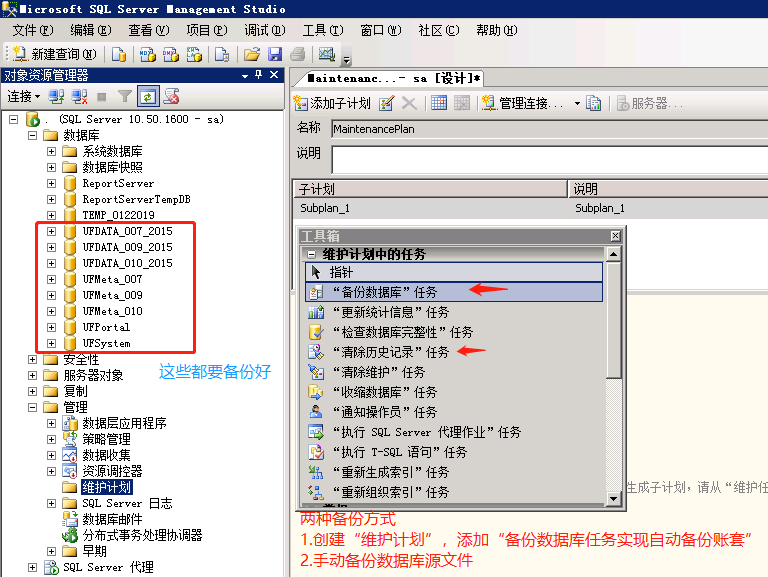Select the Maintenance Cleanup task

(454, 372)
